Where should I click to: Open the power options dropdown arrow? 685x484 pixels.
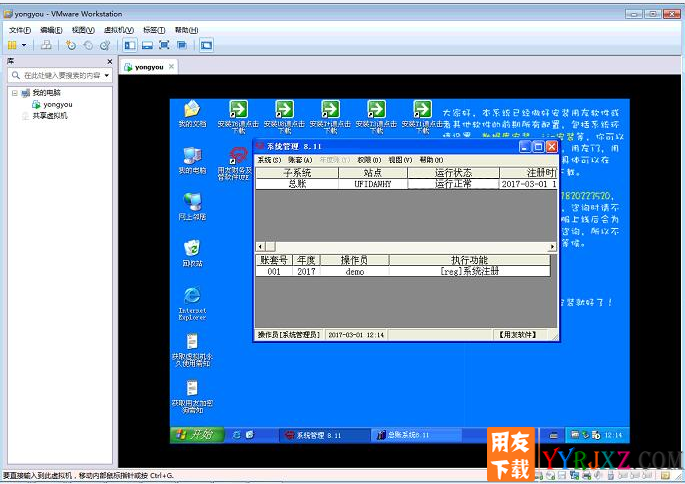(24, 45)
